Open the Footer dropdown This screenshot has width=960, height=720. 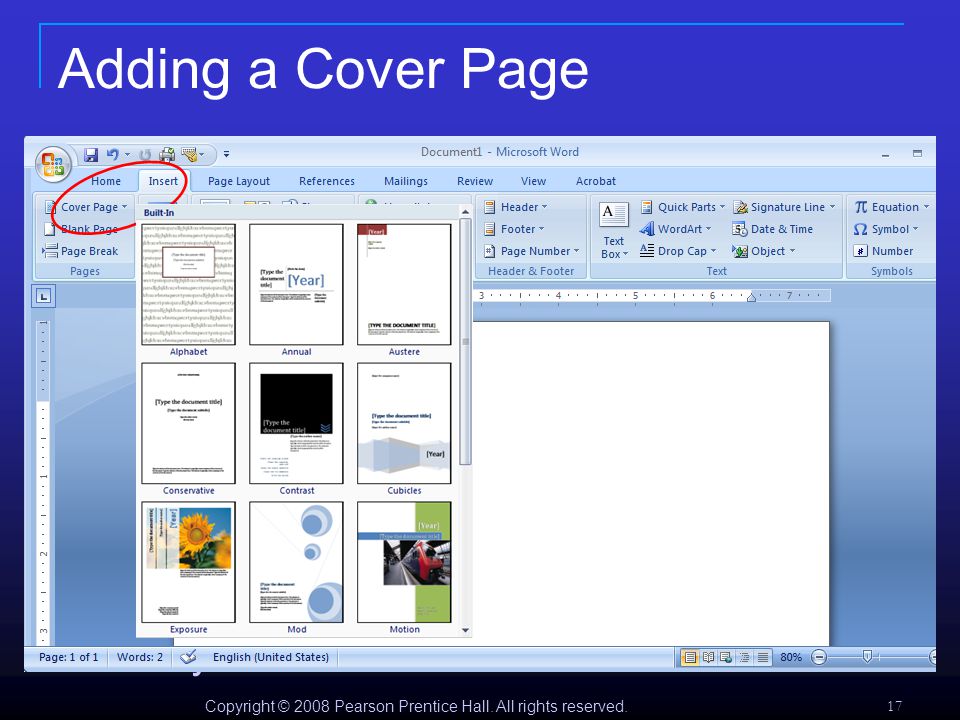click(514, 229)
